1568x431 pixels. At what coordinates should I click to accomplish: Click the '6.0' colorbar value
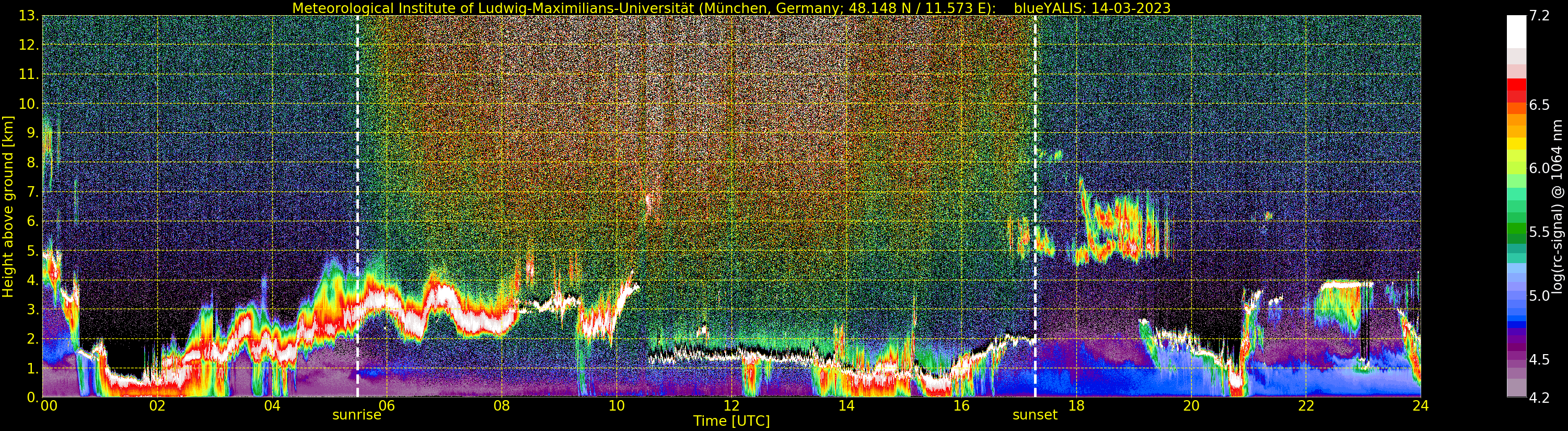(1539, 168)
